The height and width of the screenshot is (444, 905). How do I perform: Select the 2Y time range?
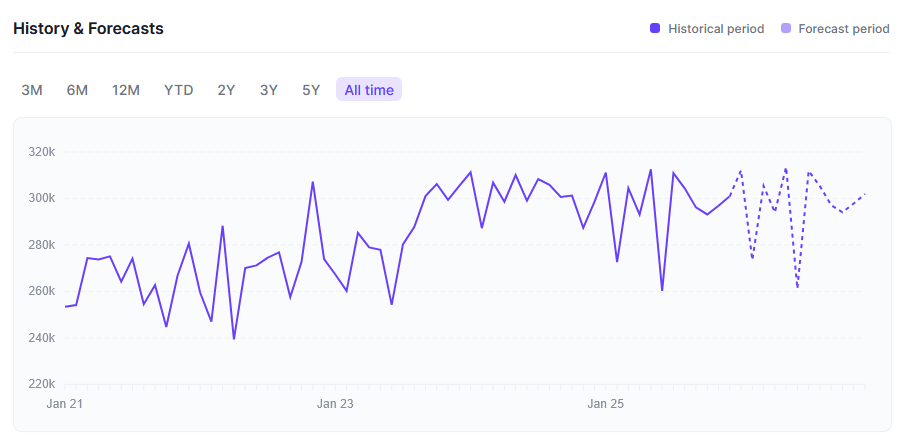[x=226, y=90]
